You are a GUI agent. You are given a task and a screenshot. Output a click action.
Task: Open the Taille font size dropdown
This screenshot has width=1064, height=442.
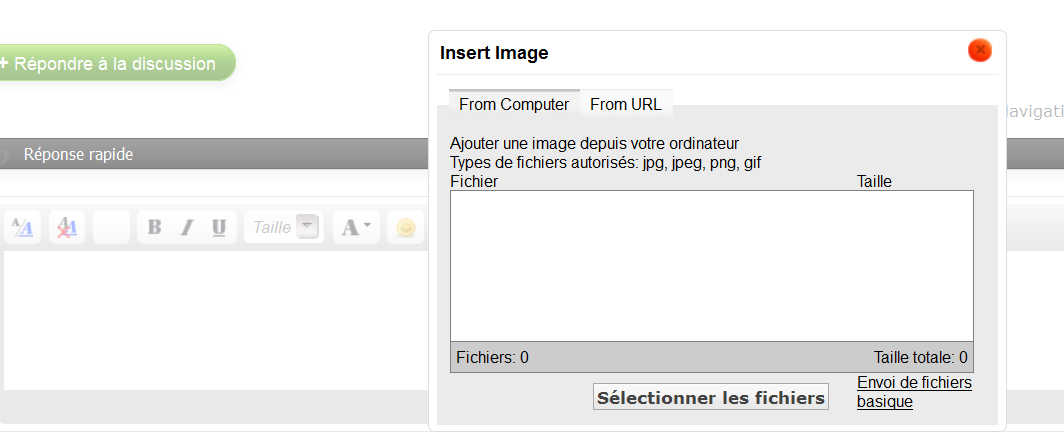309,228
